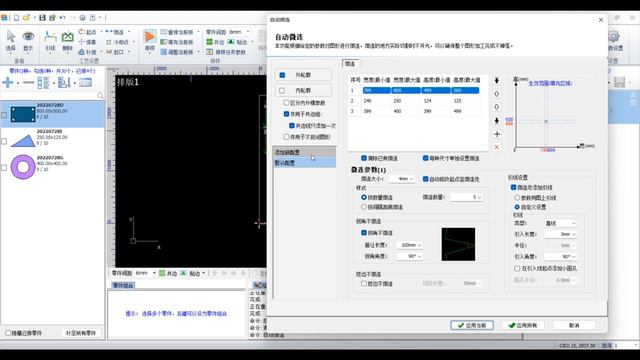This screenshot has width=640, height=360.
Task: Toggle hide nested parts checkbox at bottom left
Action: click(8, 333)
